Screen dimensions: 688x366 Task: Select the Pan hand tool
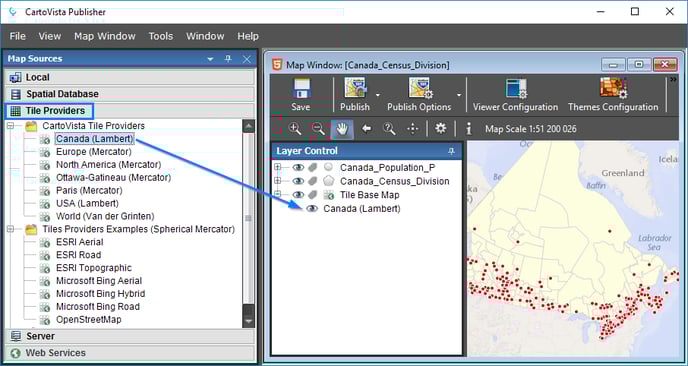click(x=342, y=129)
